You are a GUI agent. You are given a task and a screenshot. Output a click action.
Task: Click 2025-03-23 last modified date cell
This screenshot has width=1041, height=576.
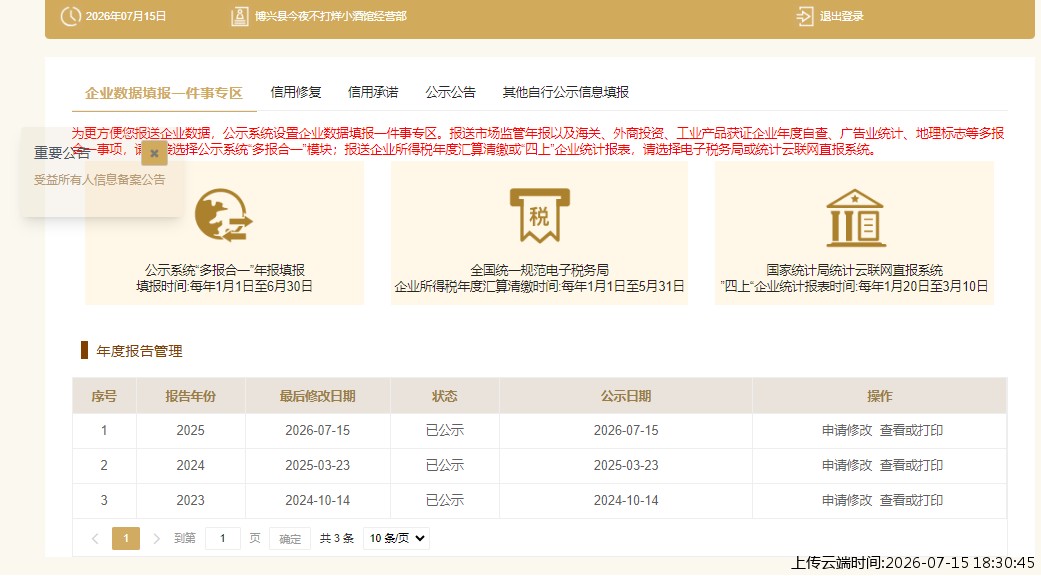pos(317,466)
